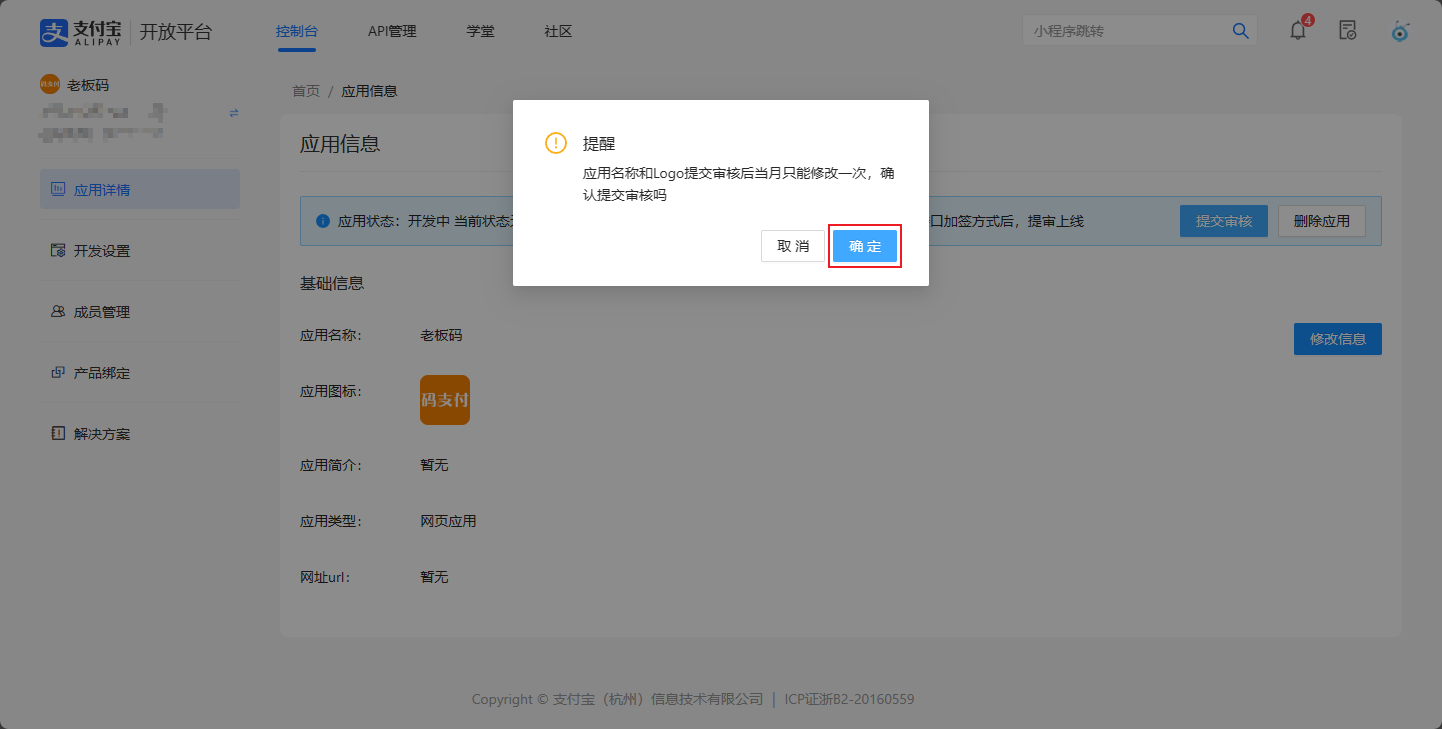
Task: Click the 码支付 app icon thumbnail
Action: 445,400
